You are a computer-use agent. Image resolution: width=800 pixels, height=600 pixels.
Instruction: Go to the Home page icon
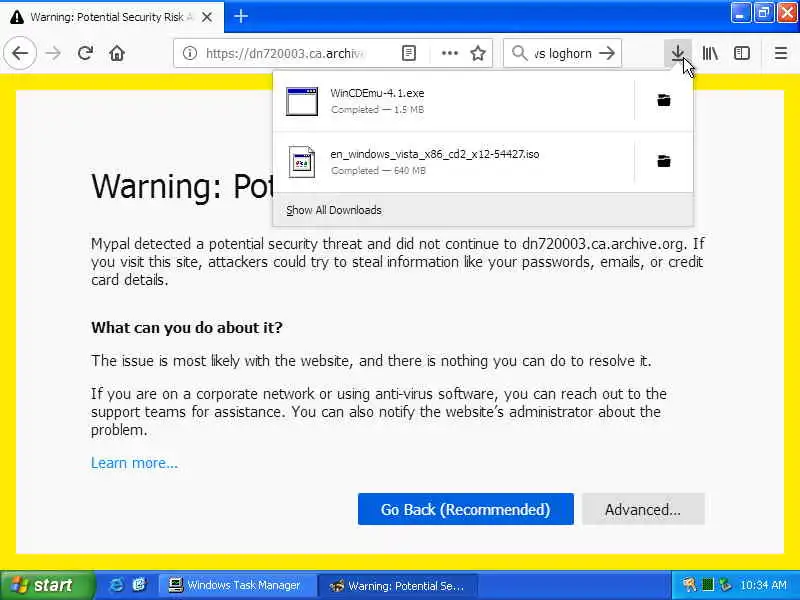pyautogui.click(x=117, y=53)
